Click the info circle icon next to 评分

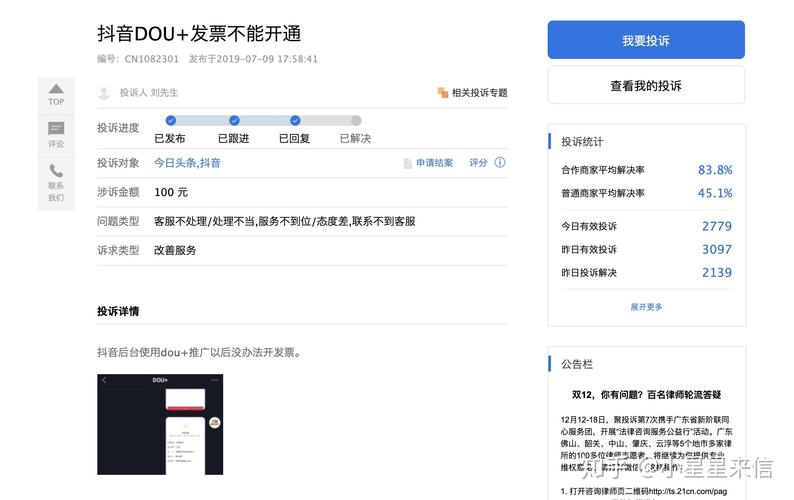click(500, 162)
